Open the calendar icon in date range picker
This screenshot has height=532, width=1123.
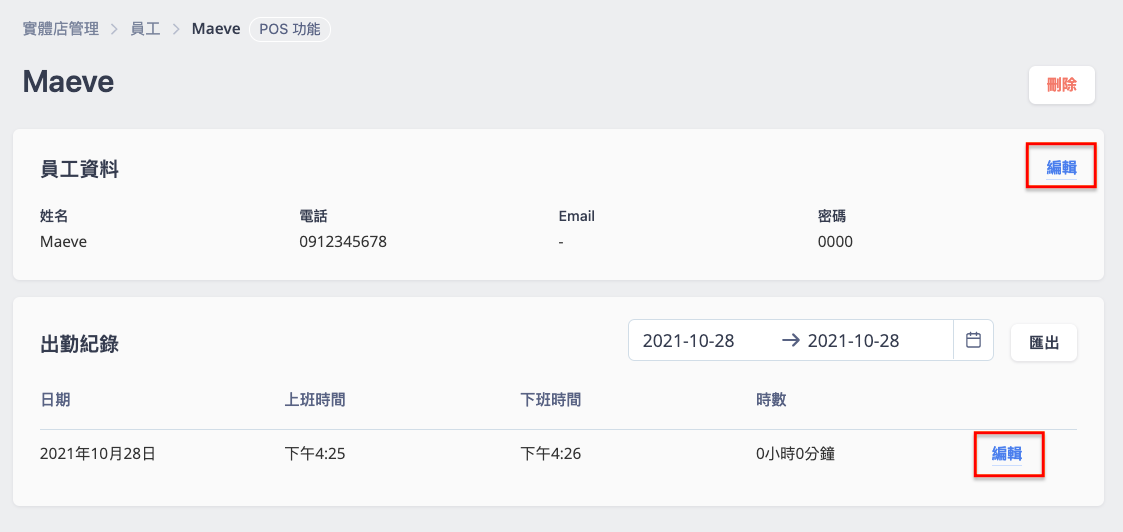[973, 340]
